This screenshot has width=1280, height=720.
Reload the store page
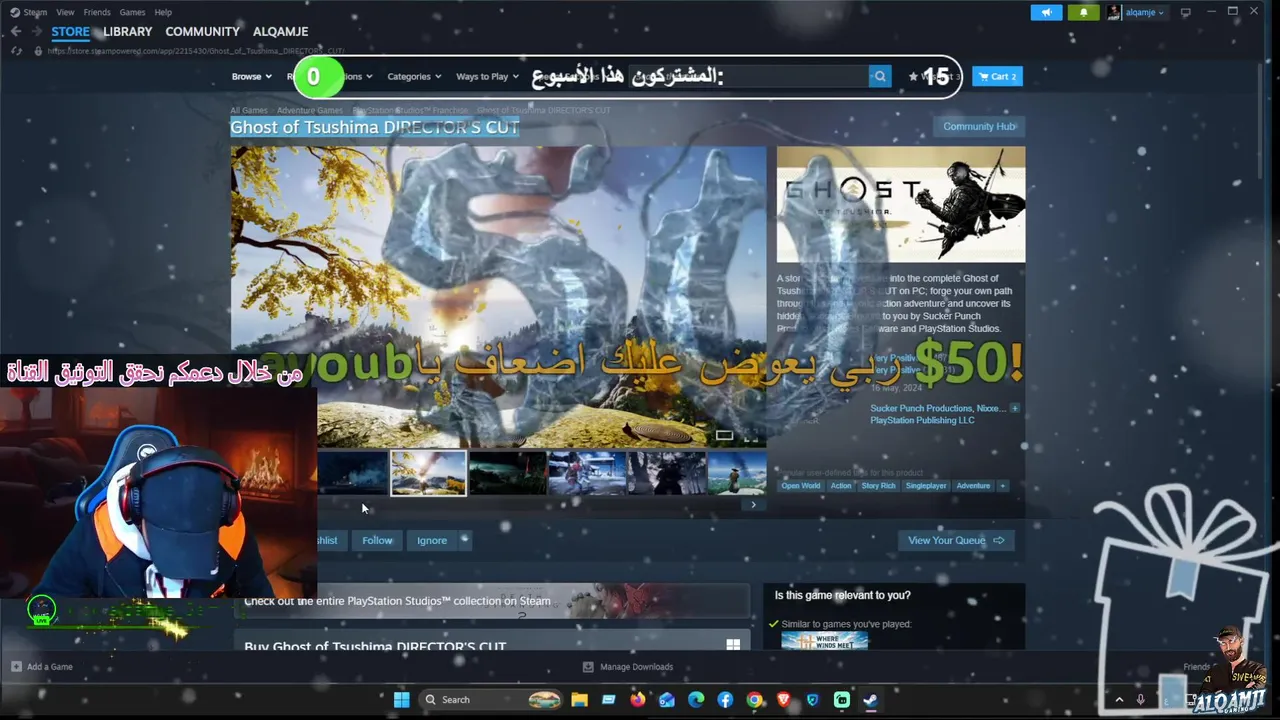pos(16,51)
